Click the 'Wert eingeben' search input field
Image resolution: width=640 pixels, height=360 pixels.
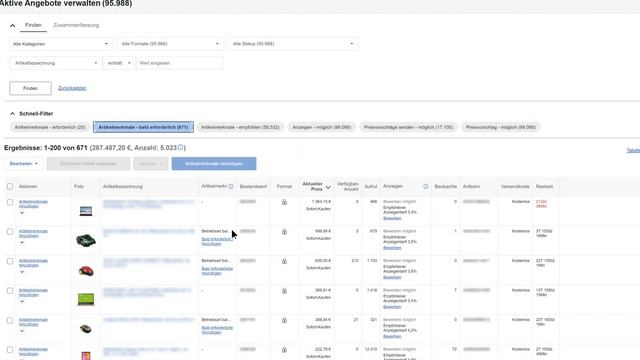tap(180, 63)
